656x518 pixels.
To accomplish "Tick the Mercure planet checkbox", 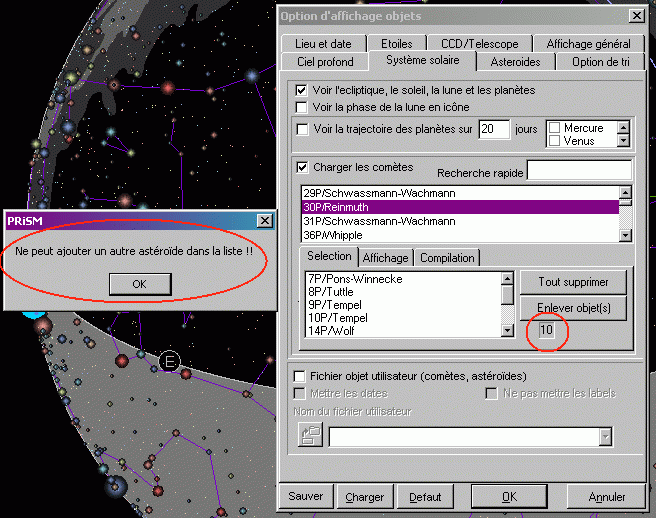I will click(554, 128).
